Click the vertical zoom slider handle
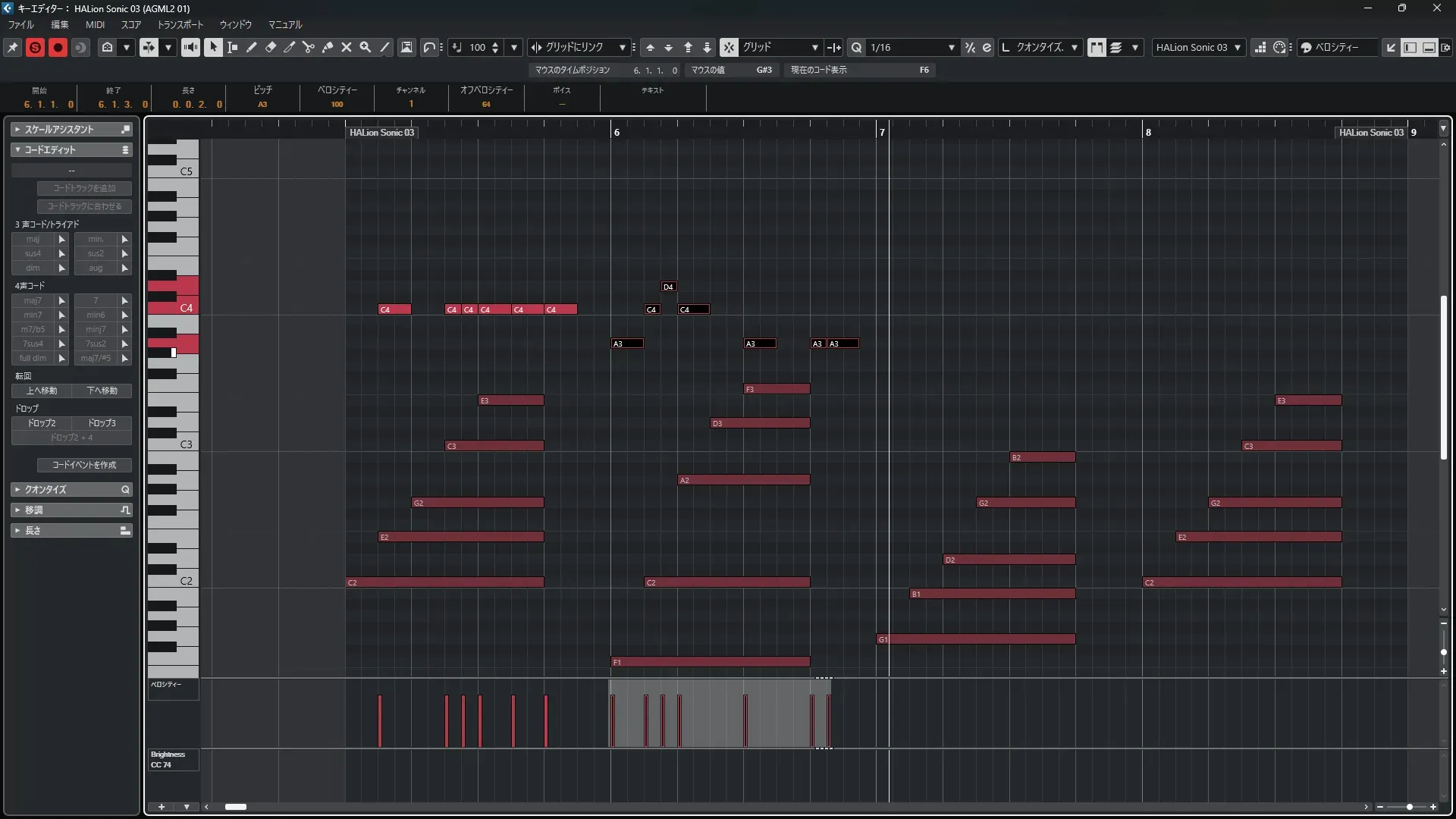The image size is (1456, 819). 1443,652
